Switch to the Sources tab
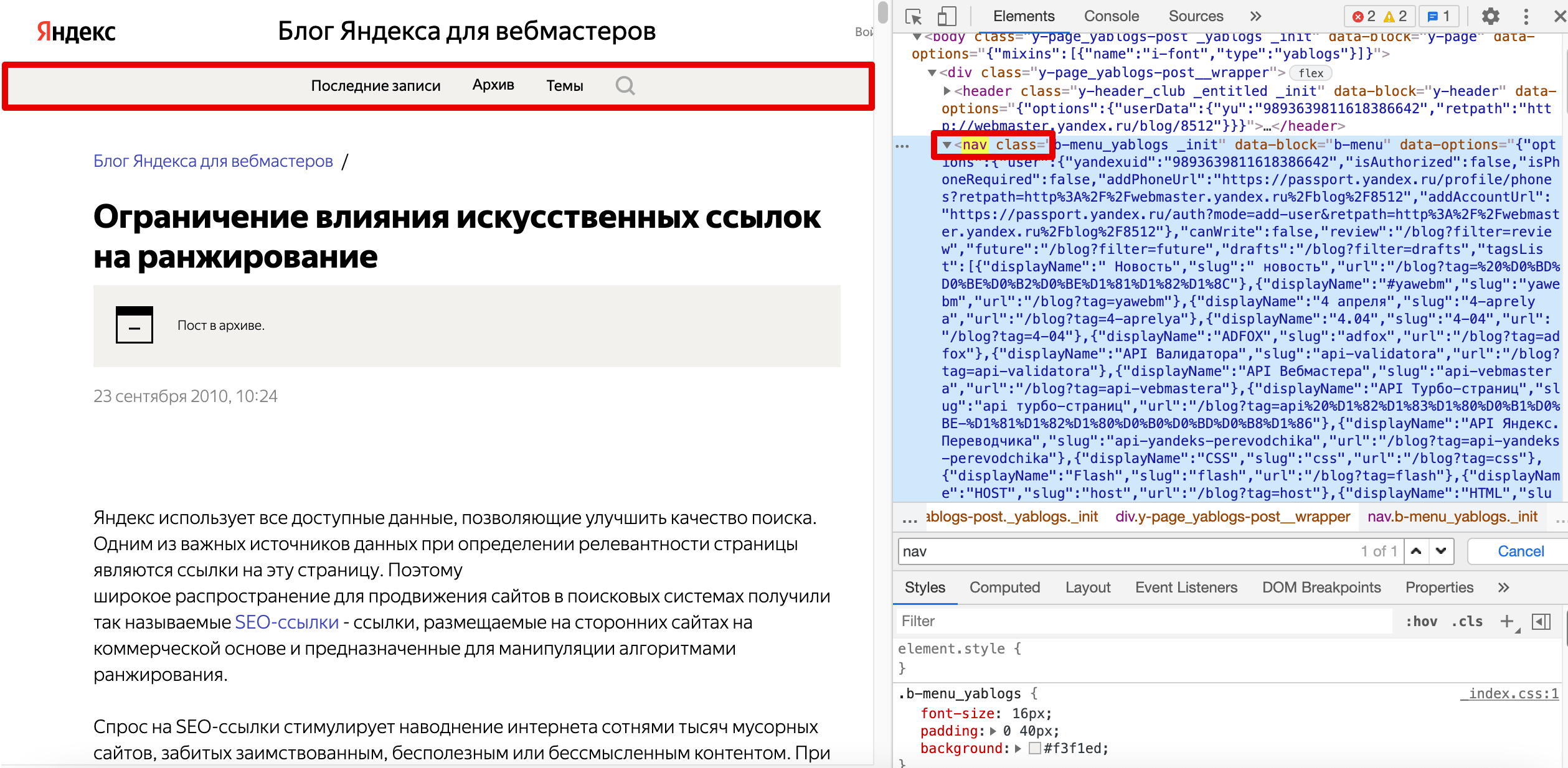The width and height of the screenshot is (1568, 768). pyautogui.click(x=1196, y=16)
